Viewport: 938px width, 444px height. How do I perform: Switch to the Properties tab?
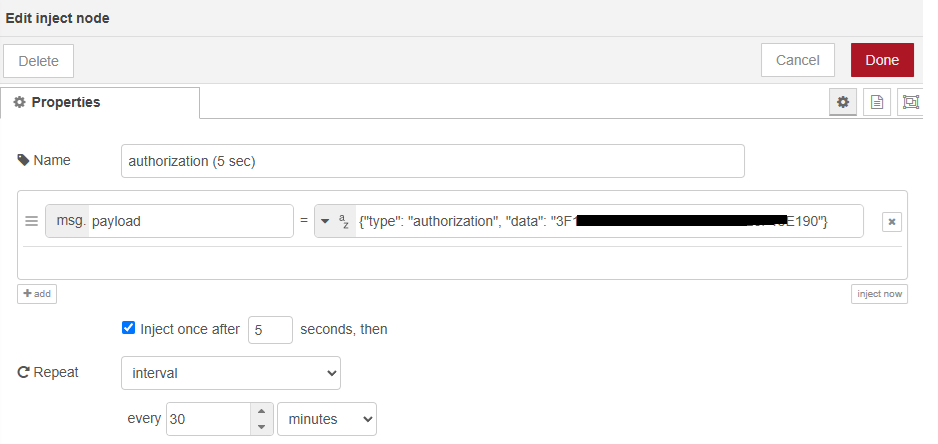100,103
